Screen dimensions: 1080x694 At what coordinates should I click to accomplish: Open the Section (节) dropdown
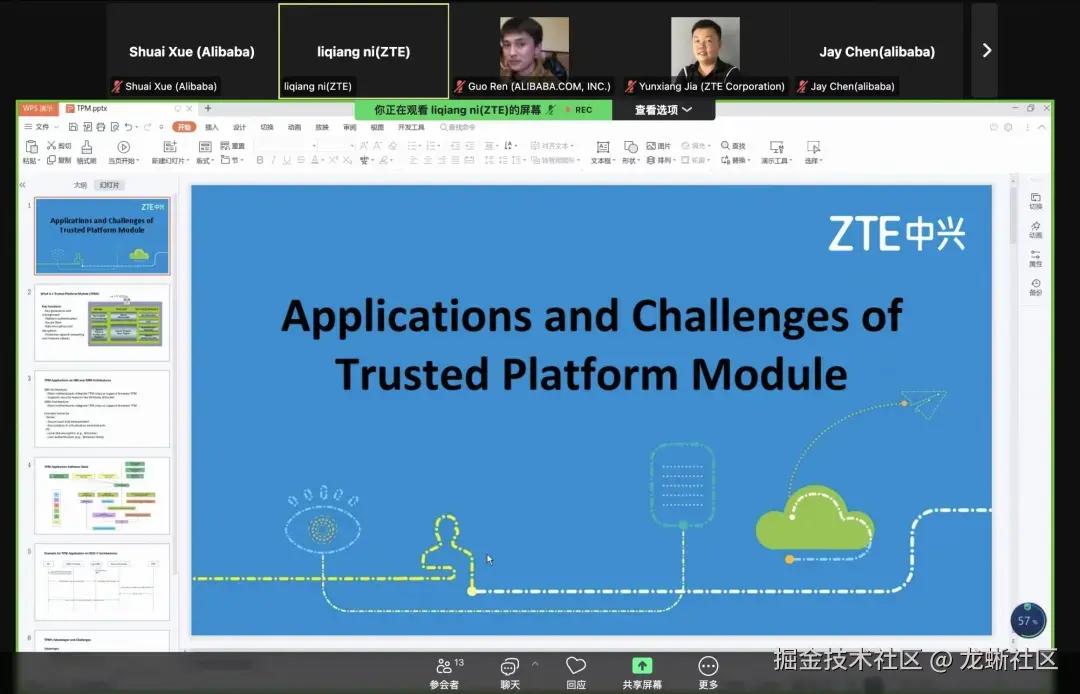click(232, 160)
